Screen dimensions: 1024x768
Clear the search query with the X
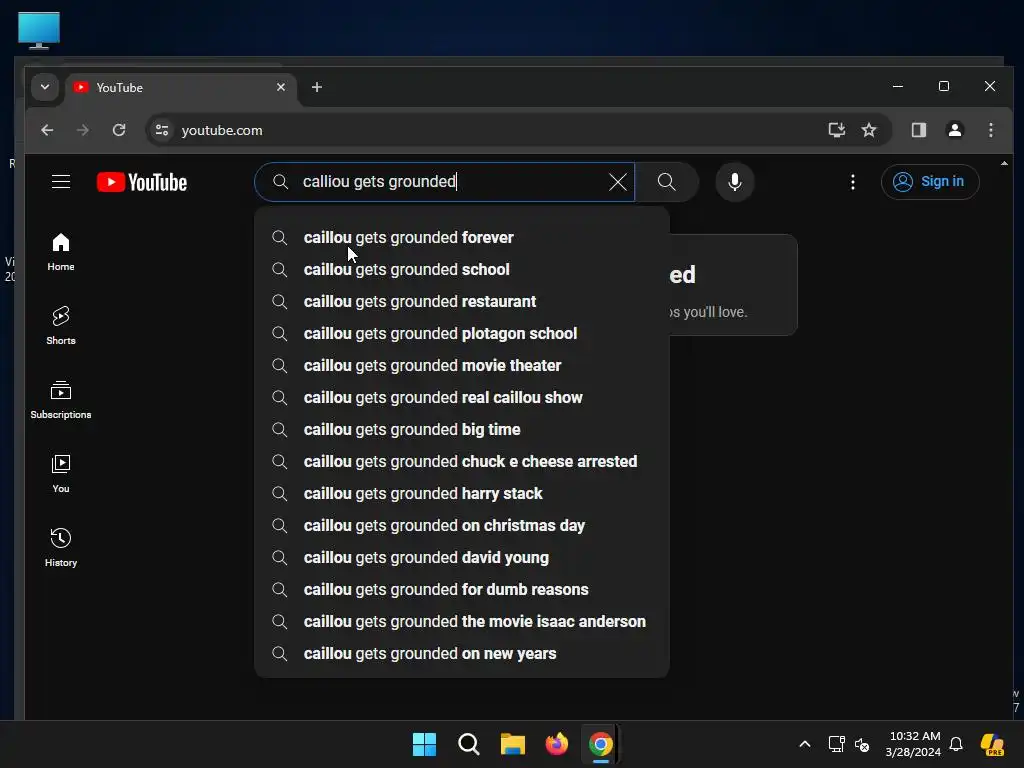coord(617,182)
